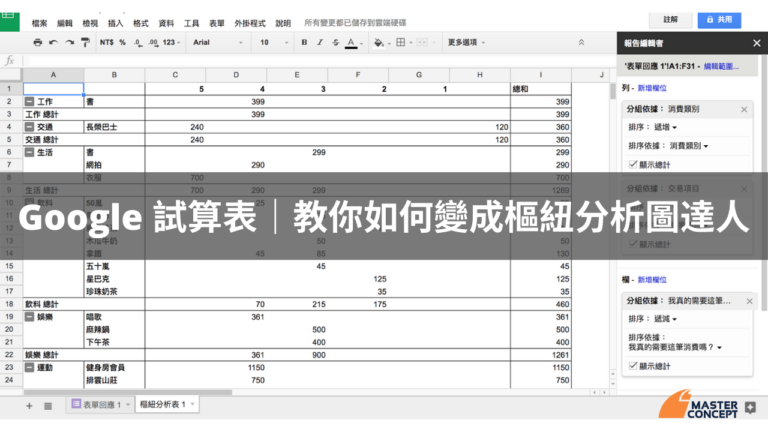Toggle strikethrough formatting
This screenshot has height=432, width=768.
336,43
